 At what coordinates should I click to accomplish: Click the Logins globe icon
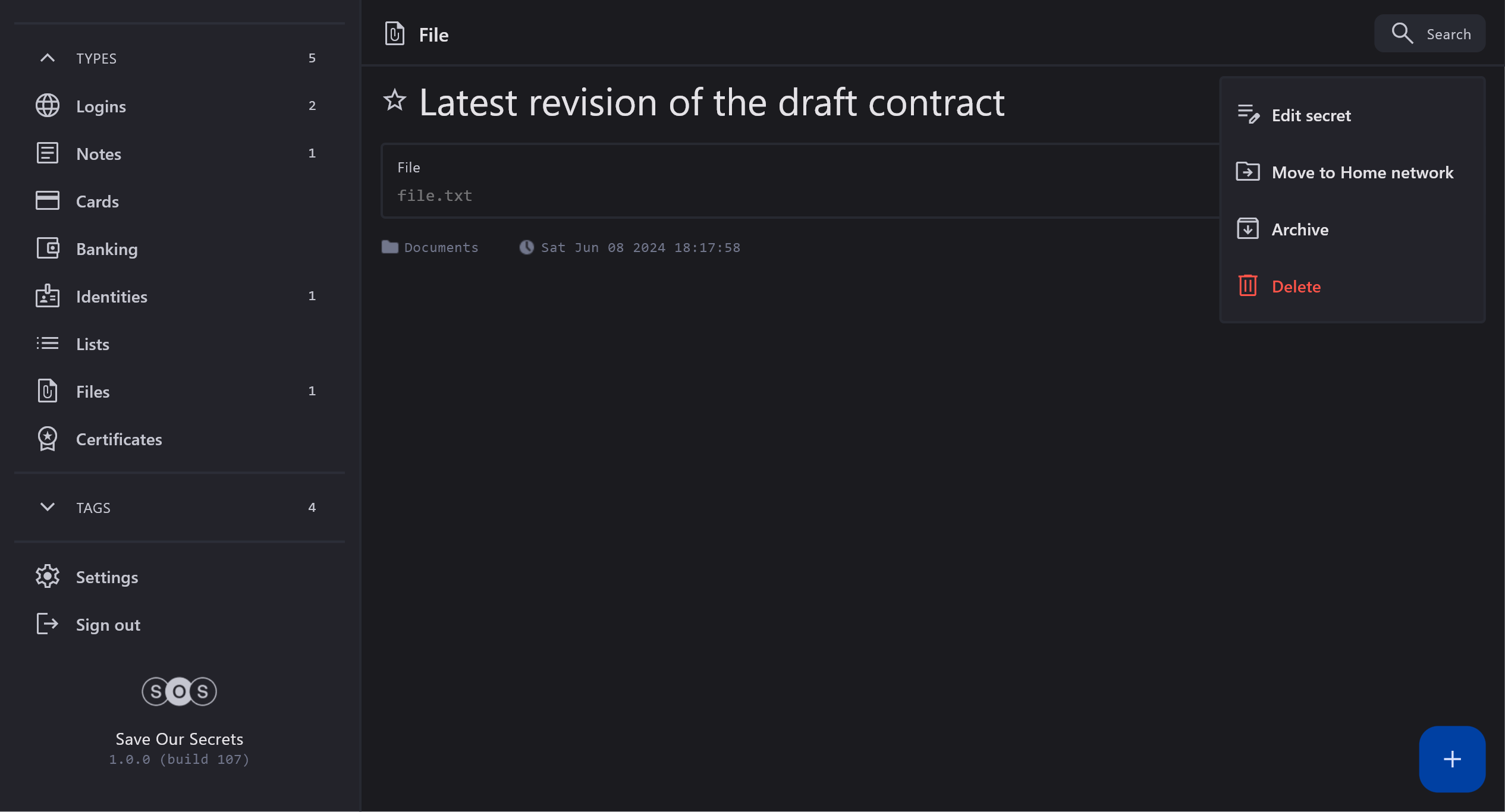point(48,106)
